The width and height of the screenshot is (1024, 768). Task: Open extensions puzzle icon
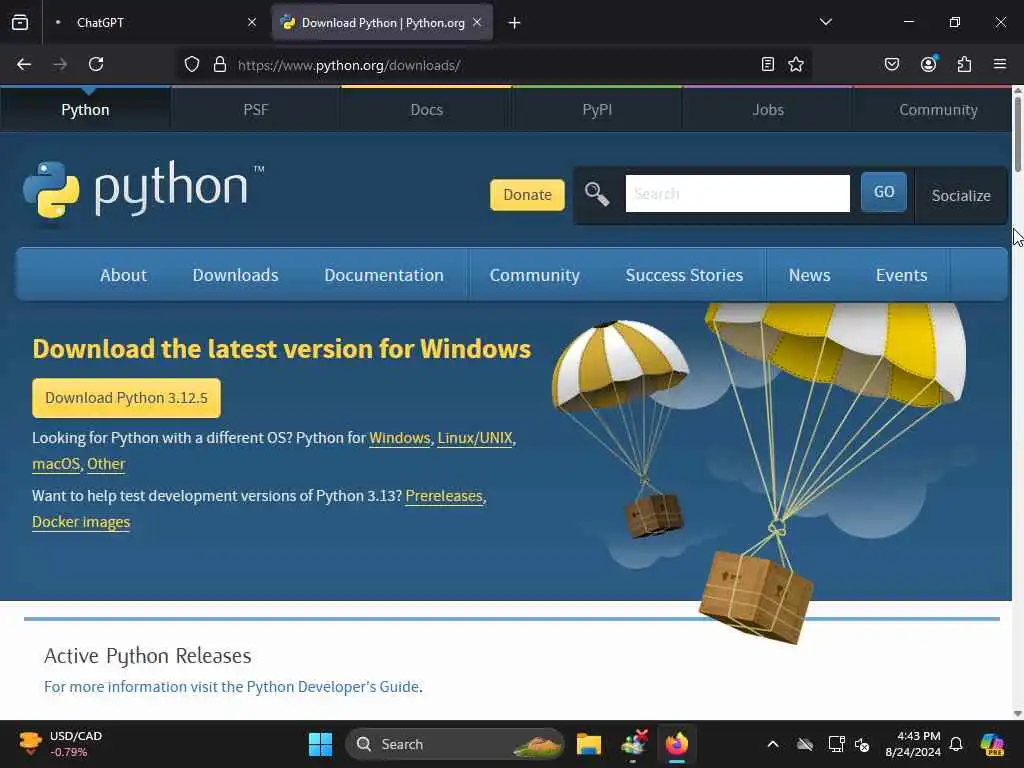(964, 64)
